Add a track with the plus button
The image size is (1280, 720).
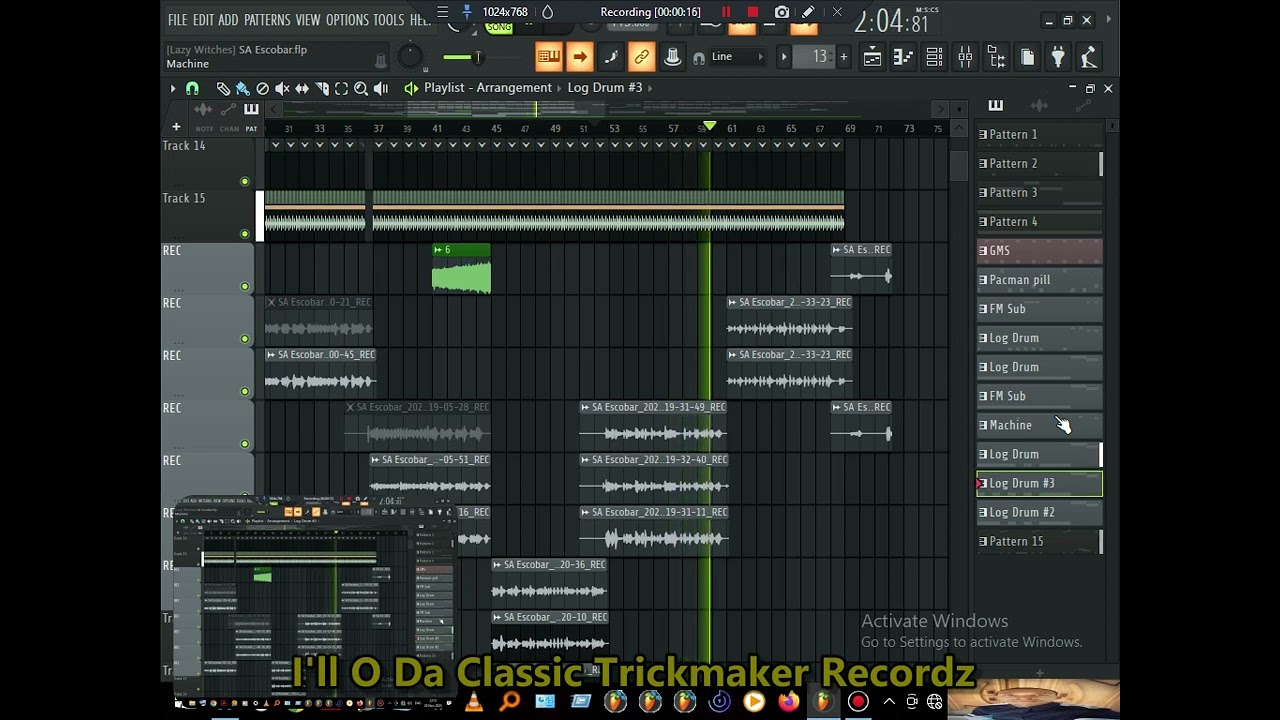tap(176, 127)
